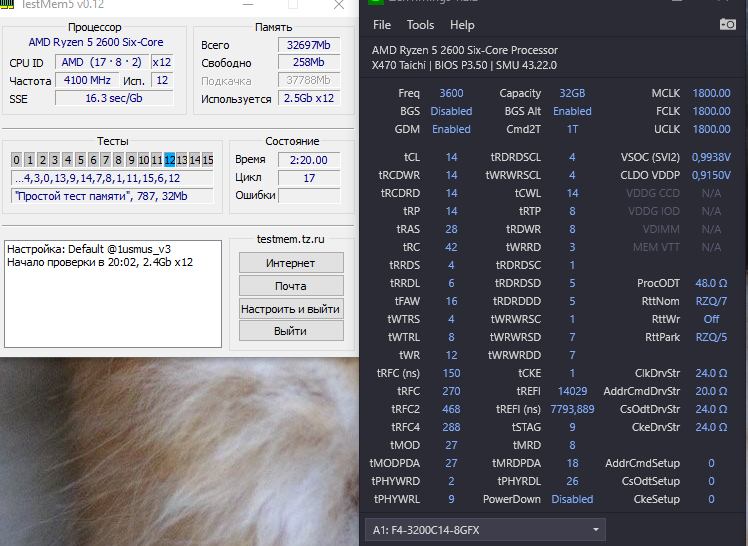748x546 pixels.
Task: Click the Цикл value 17
Action: [309, 178]
